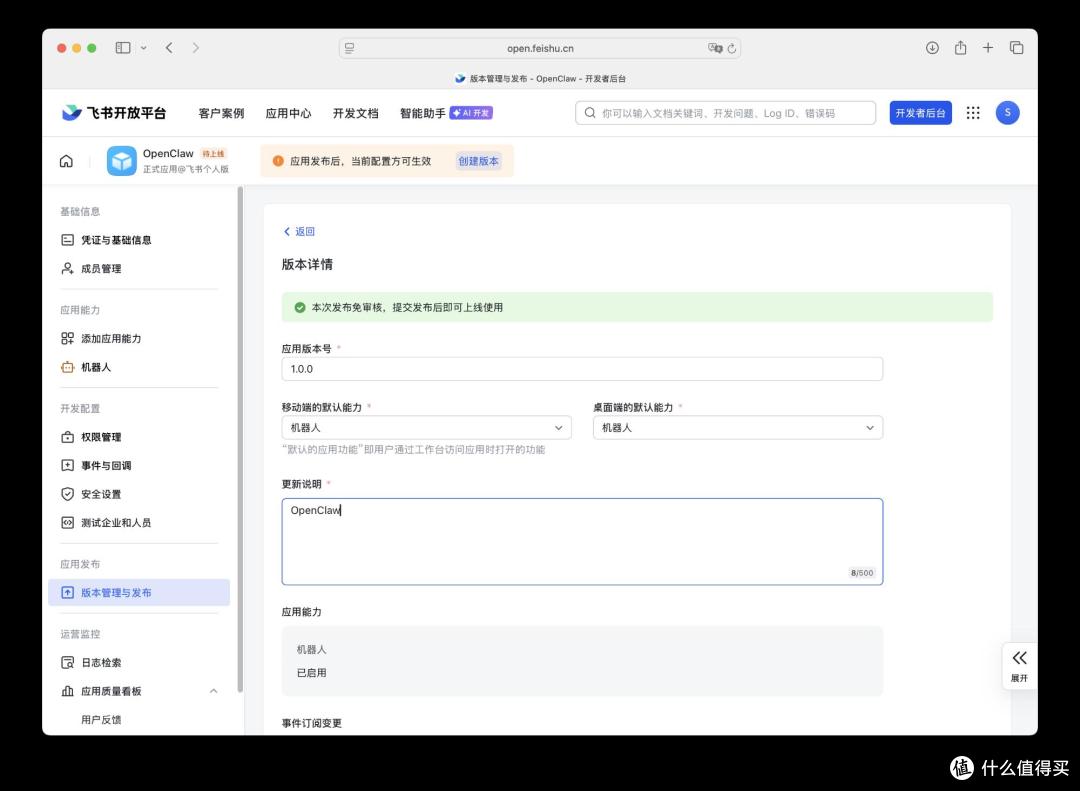Viewport: 1080px width, 791px height.
Task: Click the home icon
Action: (66, 161)
